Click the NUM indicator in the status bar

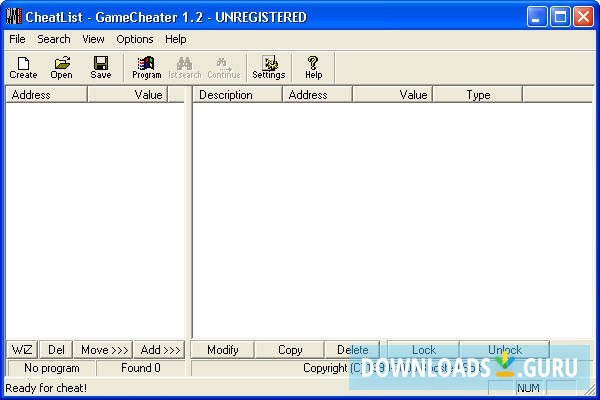coord(528,388)
